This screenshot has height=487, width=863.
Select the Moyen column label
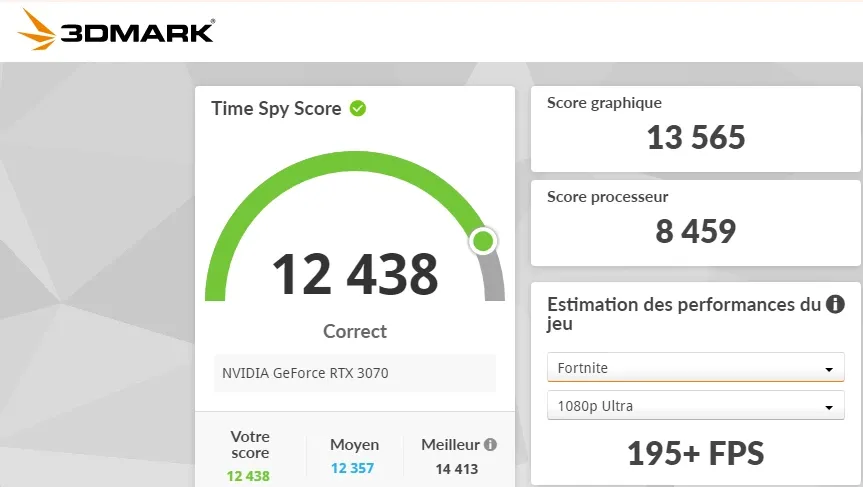tap(354, 445)
